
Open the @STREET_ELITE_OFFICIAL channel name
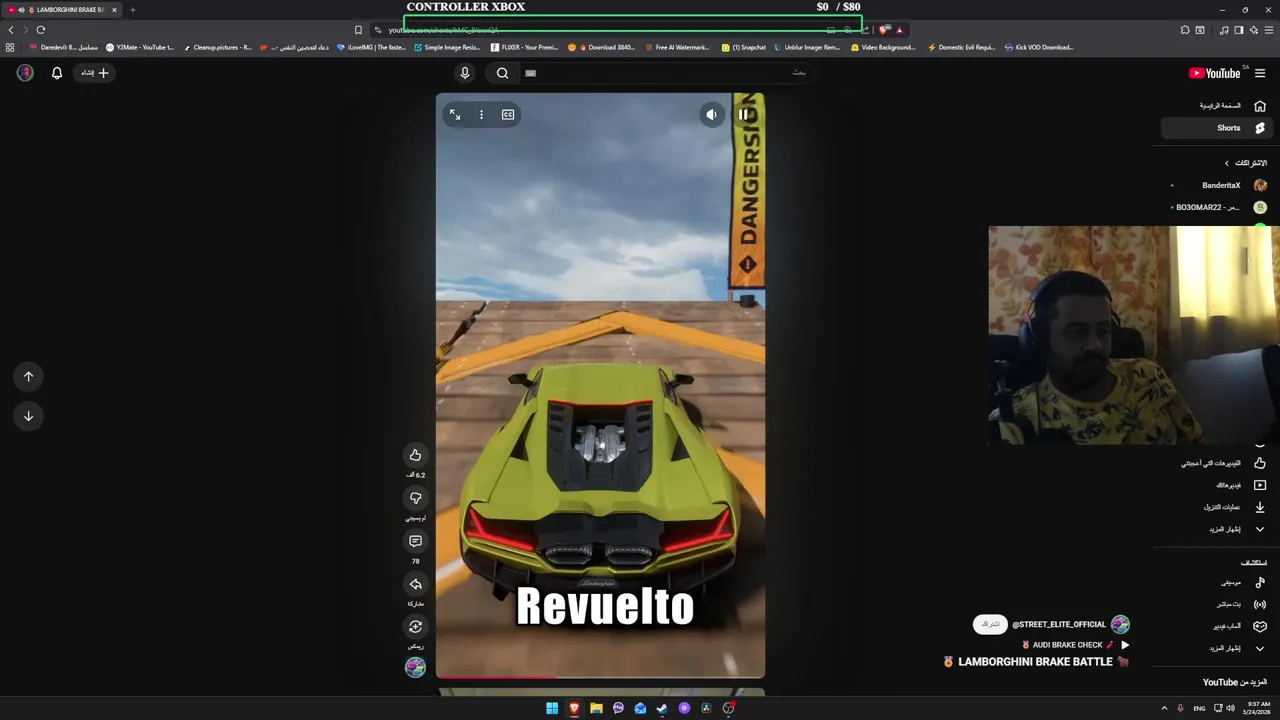pyautogui.click(x=1059, y=624)
